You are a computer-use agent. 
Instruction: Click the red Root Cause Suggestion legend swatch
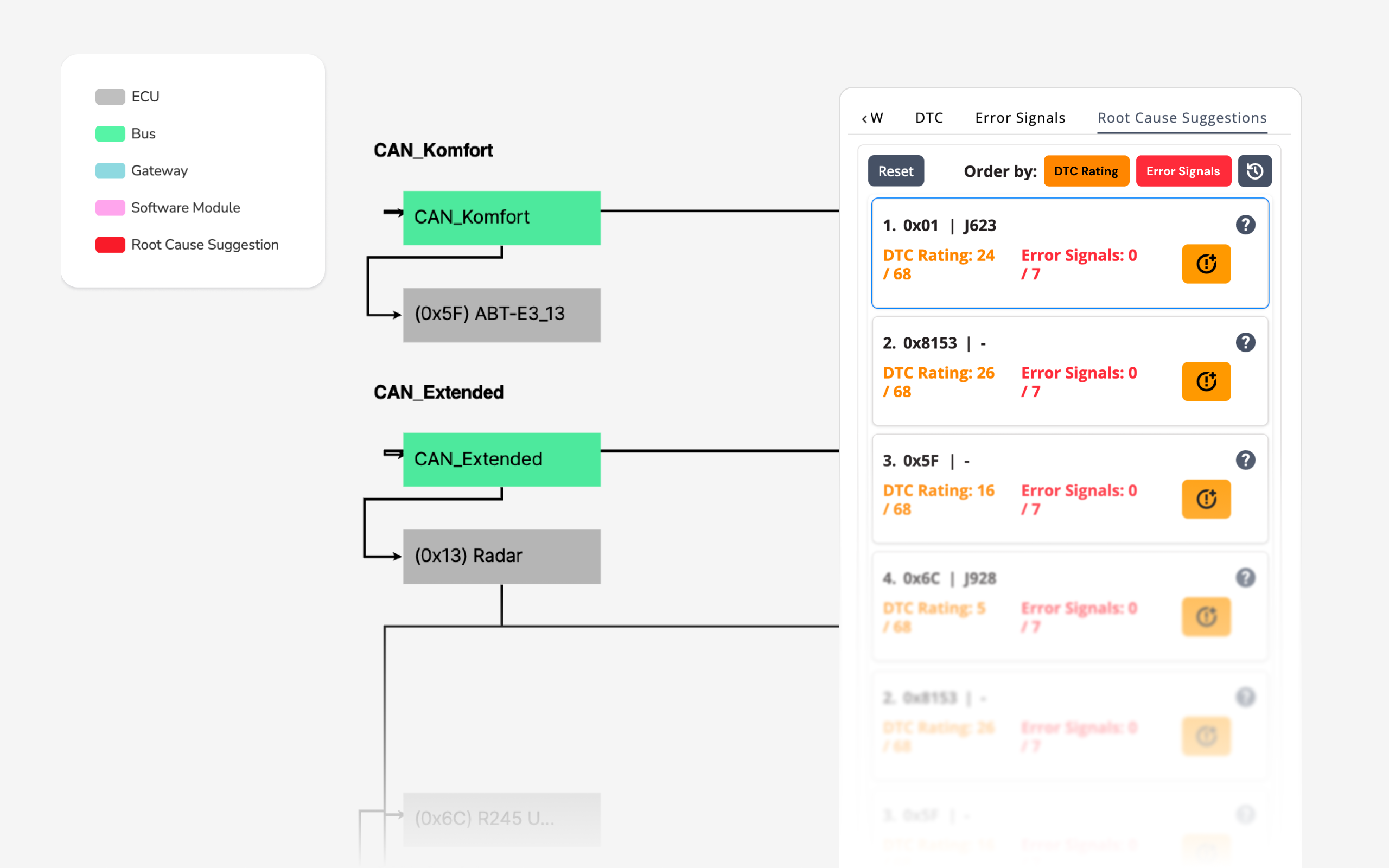tap(110, 245)
